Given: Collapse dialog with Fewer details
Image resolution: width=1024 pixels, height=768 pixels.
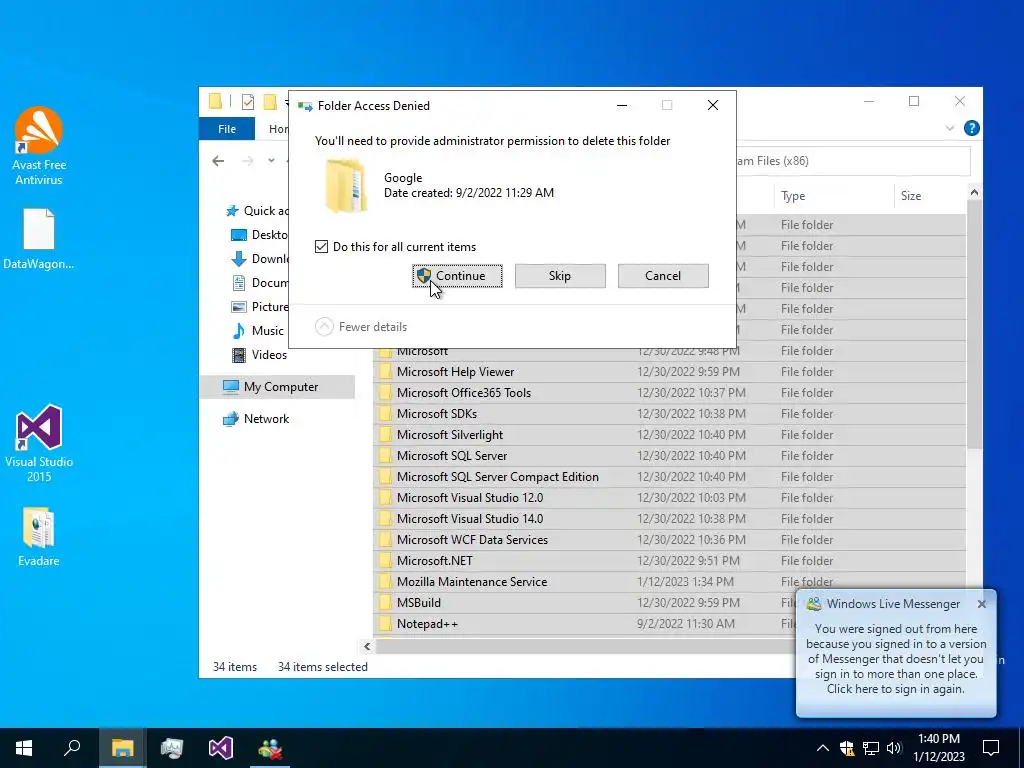Looking at the screenshot, I should click(x=361, y=327).
